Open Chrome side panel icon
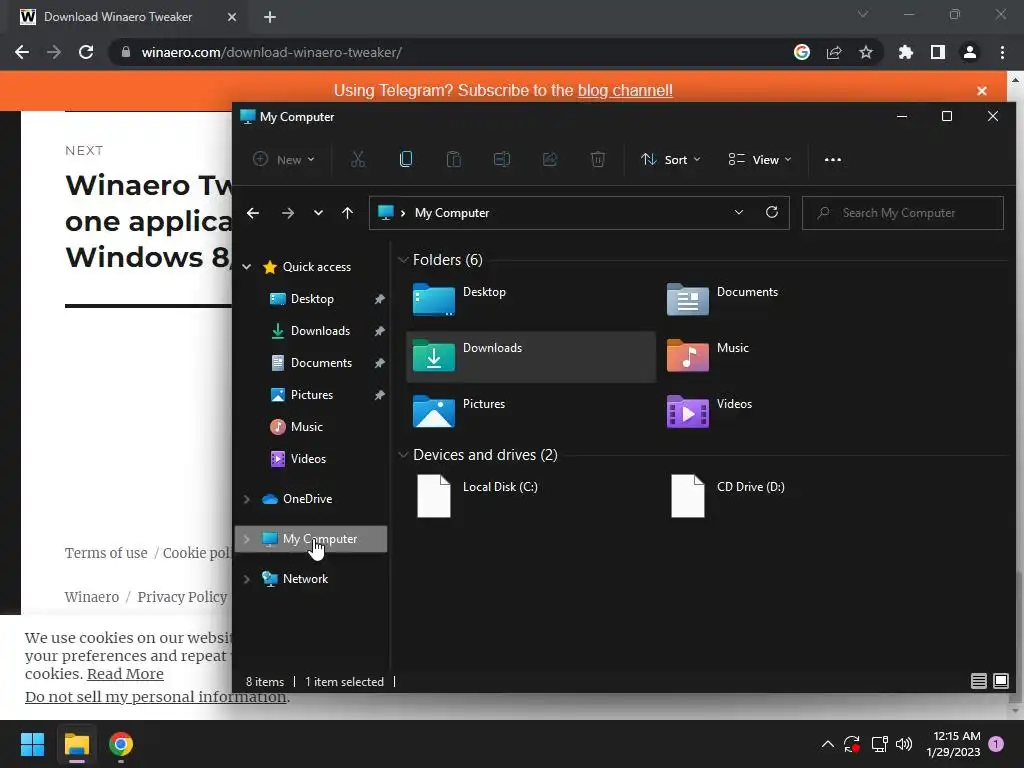 [x=938, y=52]
